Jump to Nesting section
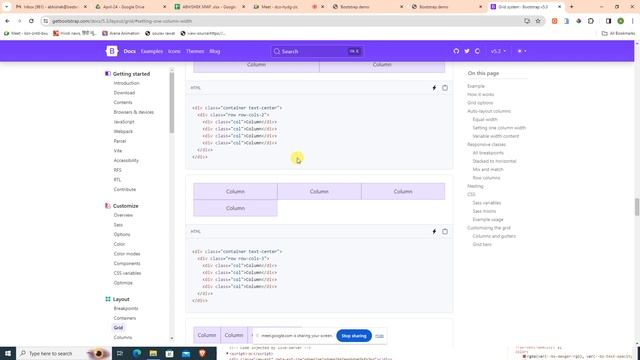 pyautogui.click(x=475, y=186)
